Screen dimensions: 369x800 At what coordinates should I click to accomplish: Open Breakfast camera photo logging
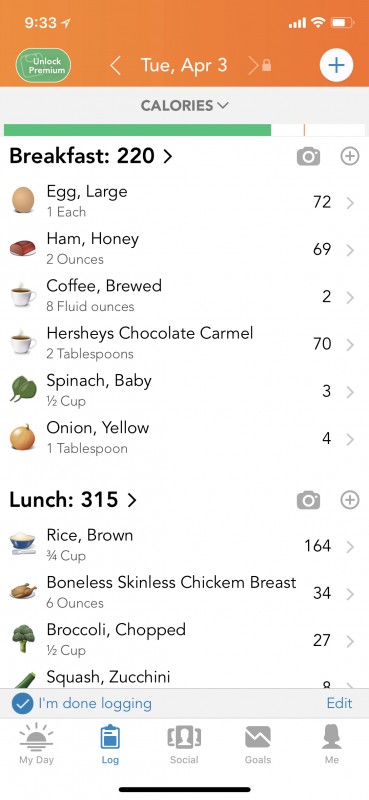click(x=308, y=157)
